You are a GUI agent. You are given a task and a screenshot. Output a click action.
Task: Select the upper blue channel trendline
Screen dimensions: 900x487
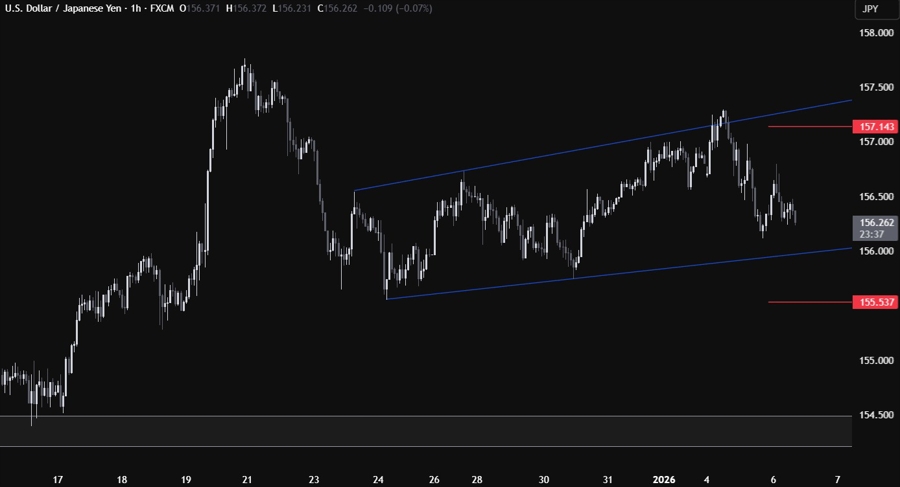click(603, 146)
